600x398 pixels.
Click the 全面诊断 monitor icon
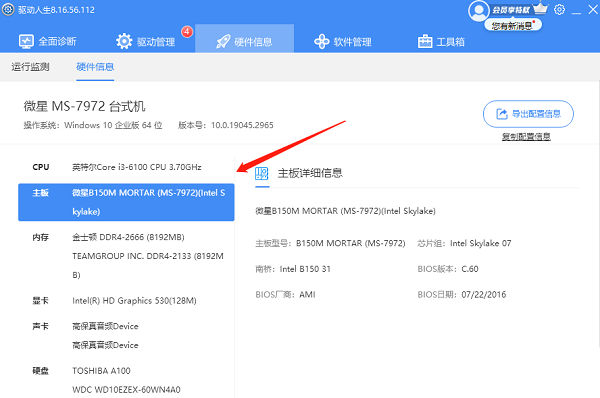(x=26, y=41)
